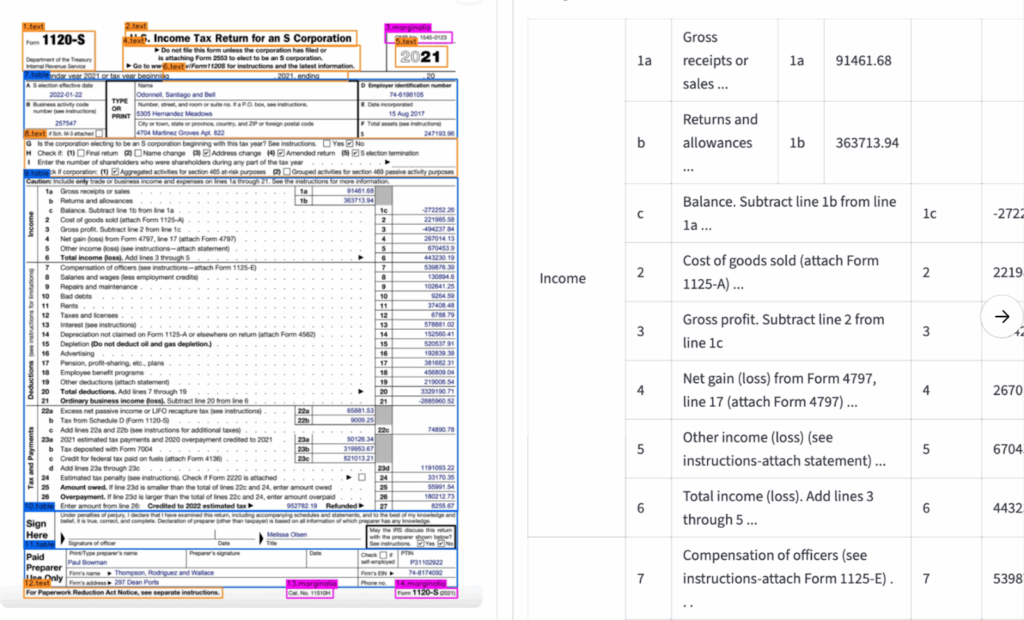Tick the Form 2220 attached checkbox
Image resolution: width=1024 pixels, height=620 pixels.
362,478
